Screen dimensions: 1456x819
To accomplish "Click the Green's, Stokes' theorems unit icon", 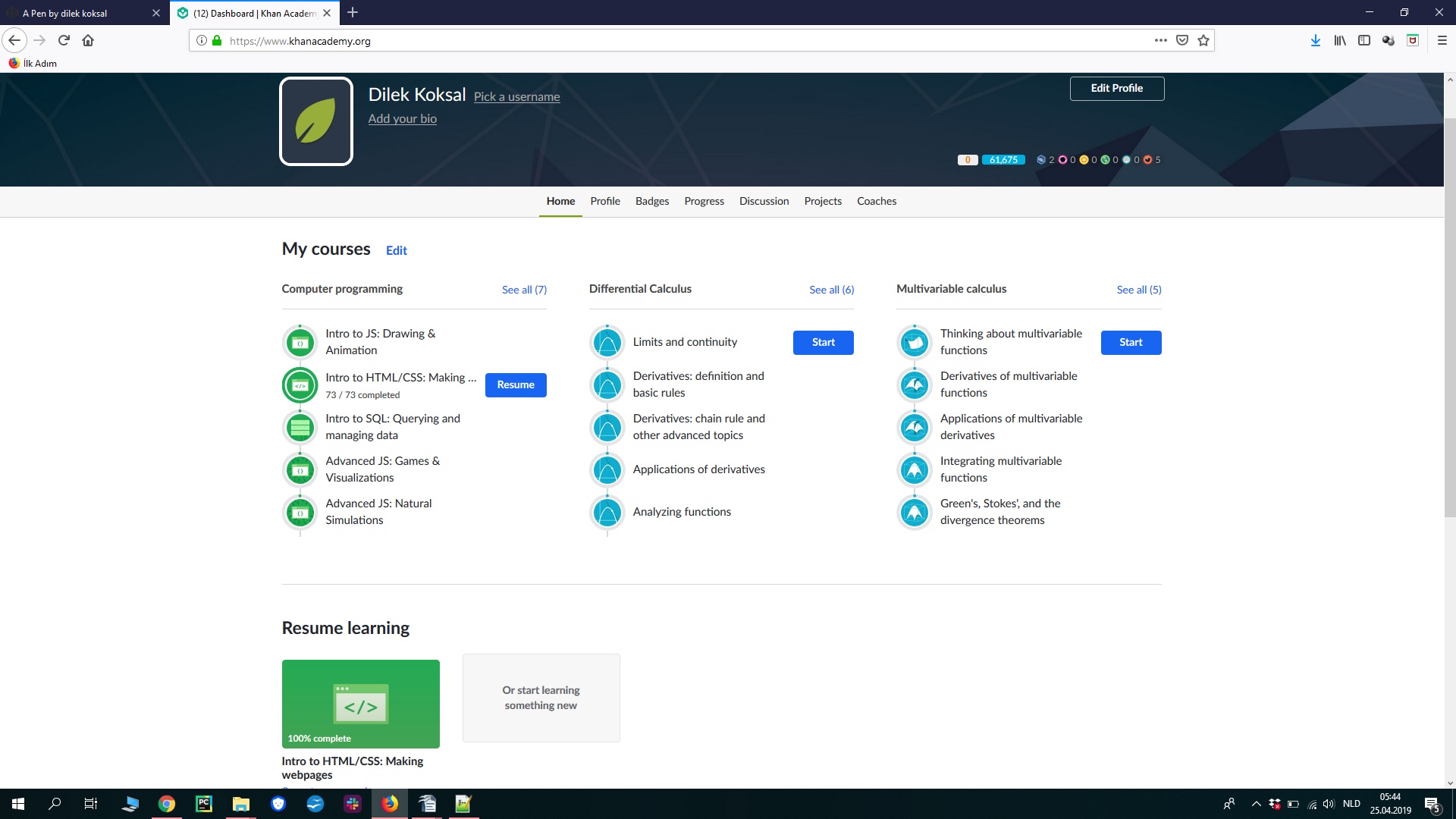I will click(x=915, y=513).
